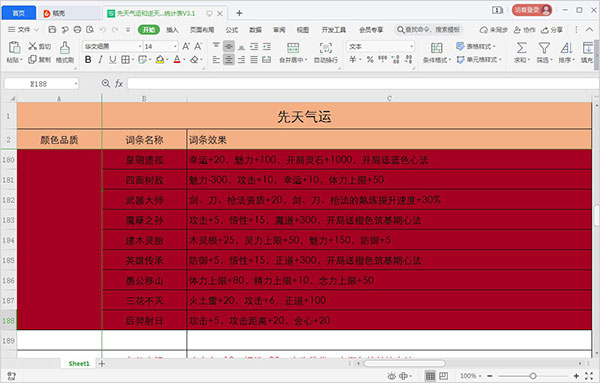Select the Sheet1 tab

point(79,363)
